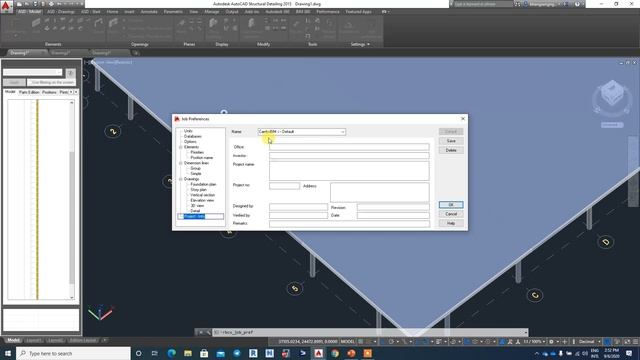Select Project info in the tree
The width and height of the screenshot is (640, 360).
point(194,216)
